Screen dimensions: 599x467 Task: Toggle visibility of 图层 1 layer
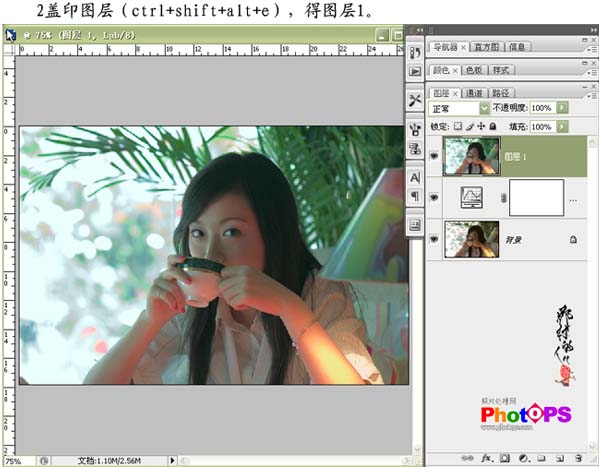[x=434, y=156]
